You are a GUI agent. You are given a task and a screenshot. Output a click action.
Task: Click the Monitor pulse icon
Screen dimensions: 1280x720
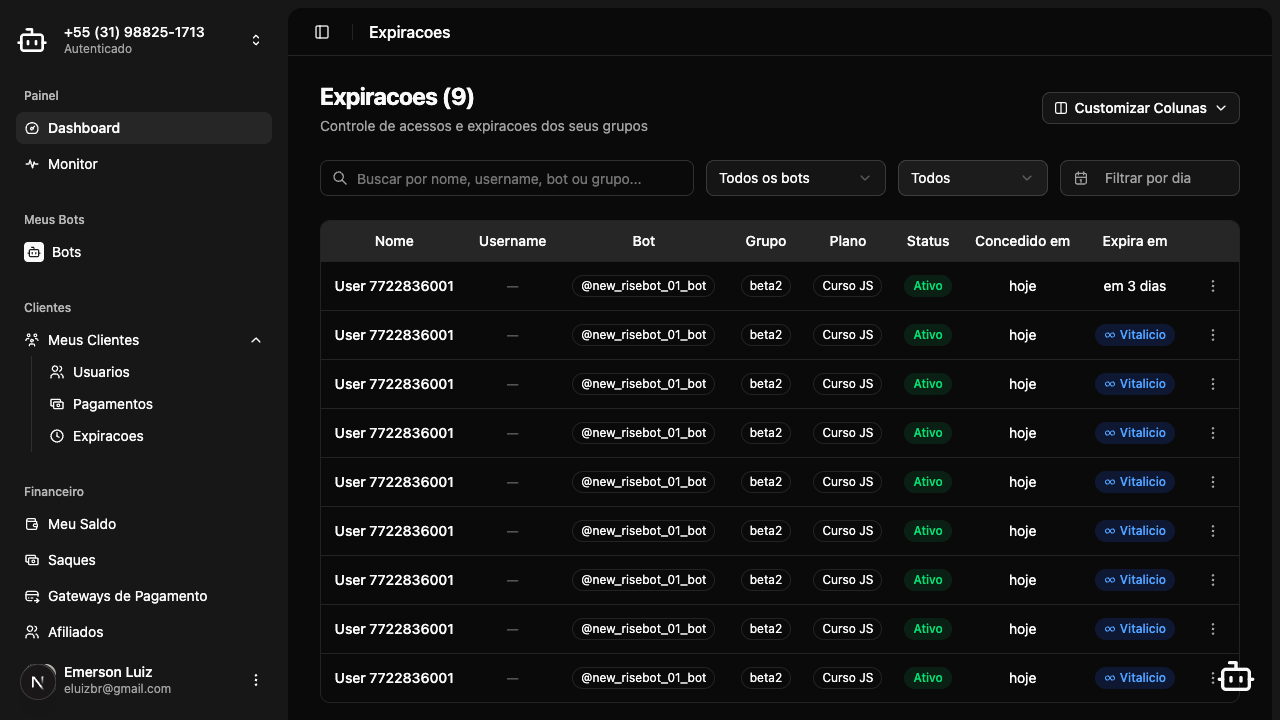32,164
